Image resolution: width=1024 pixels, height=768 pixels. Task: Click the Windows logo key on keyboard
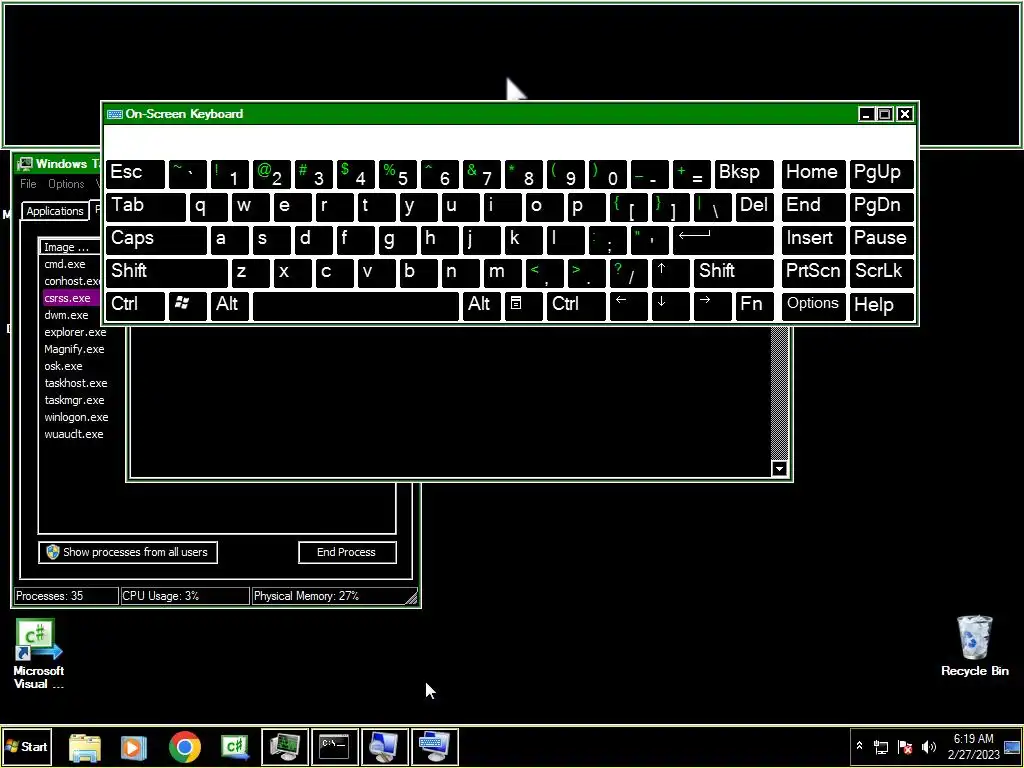click(x=187, y=306)
